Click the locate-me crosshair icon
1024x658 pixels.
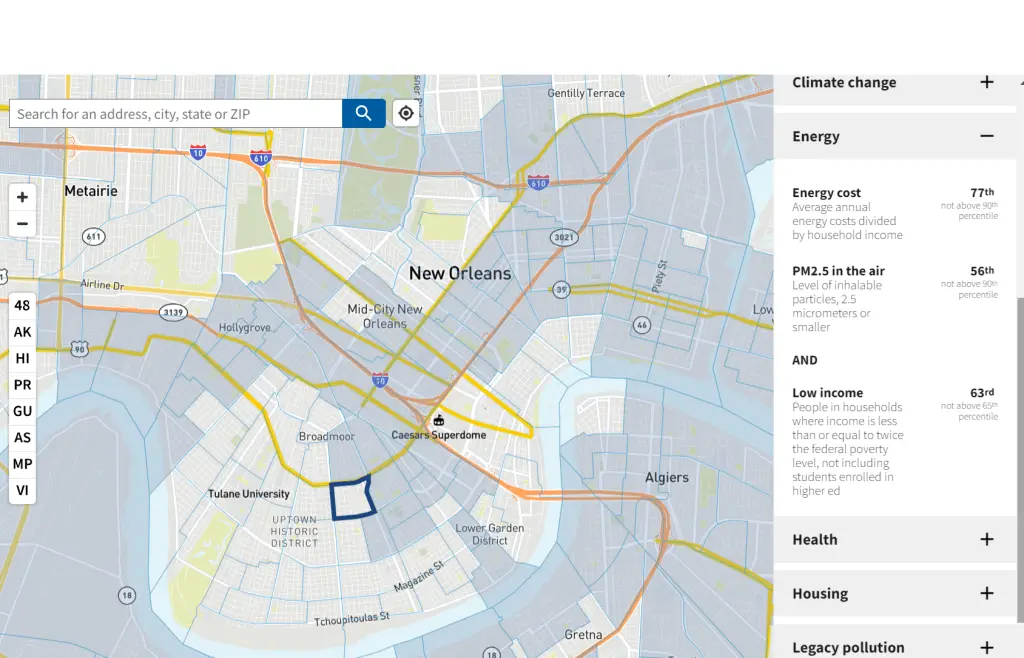click(406, 114)
